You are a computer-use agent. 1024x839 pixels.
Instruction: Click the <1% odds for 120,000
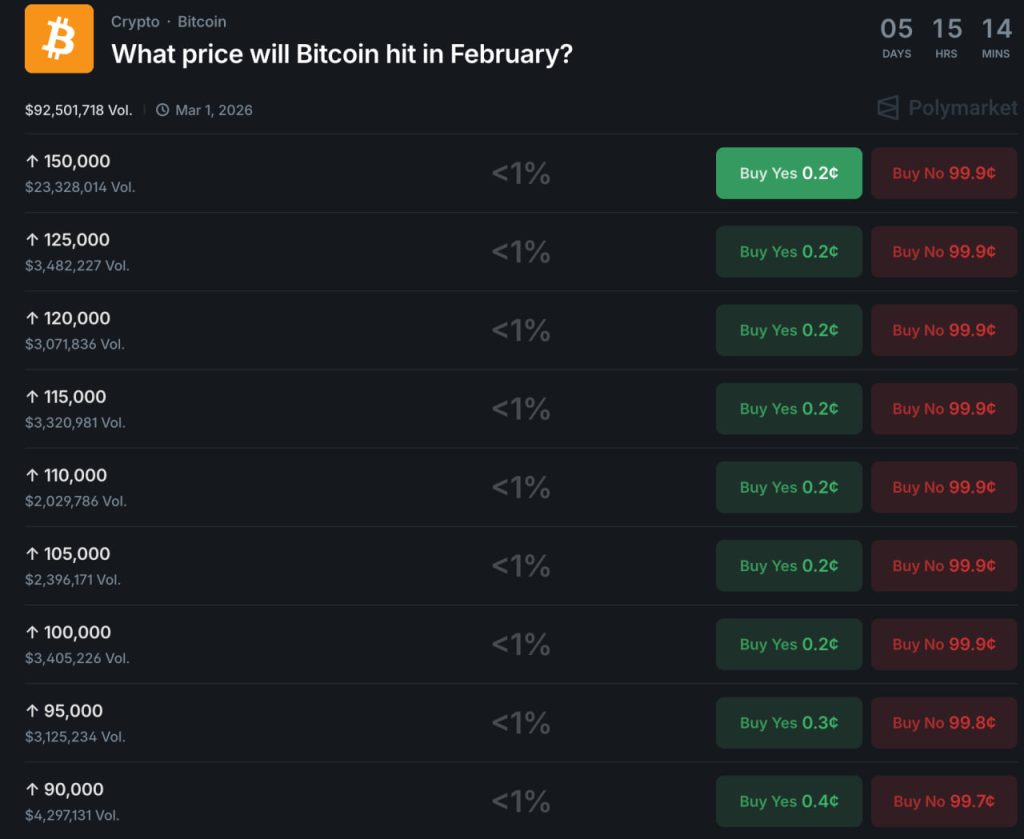520,330
